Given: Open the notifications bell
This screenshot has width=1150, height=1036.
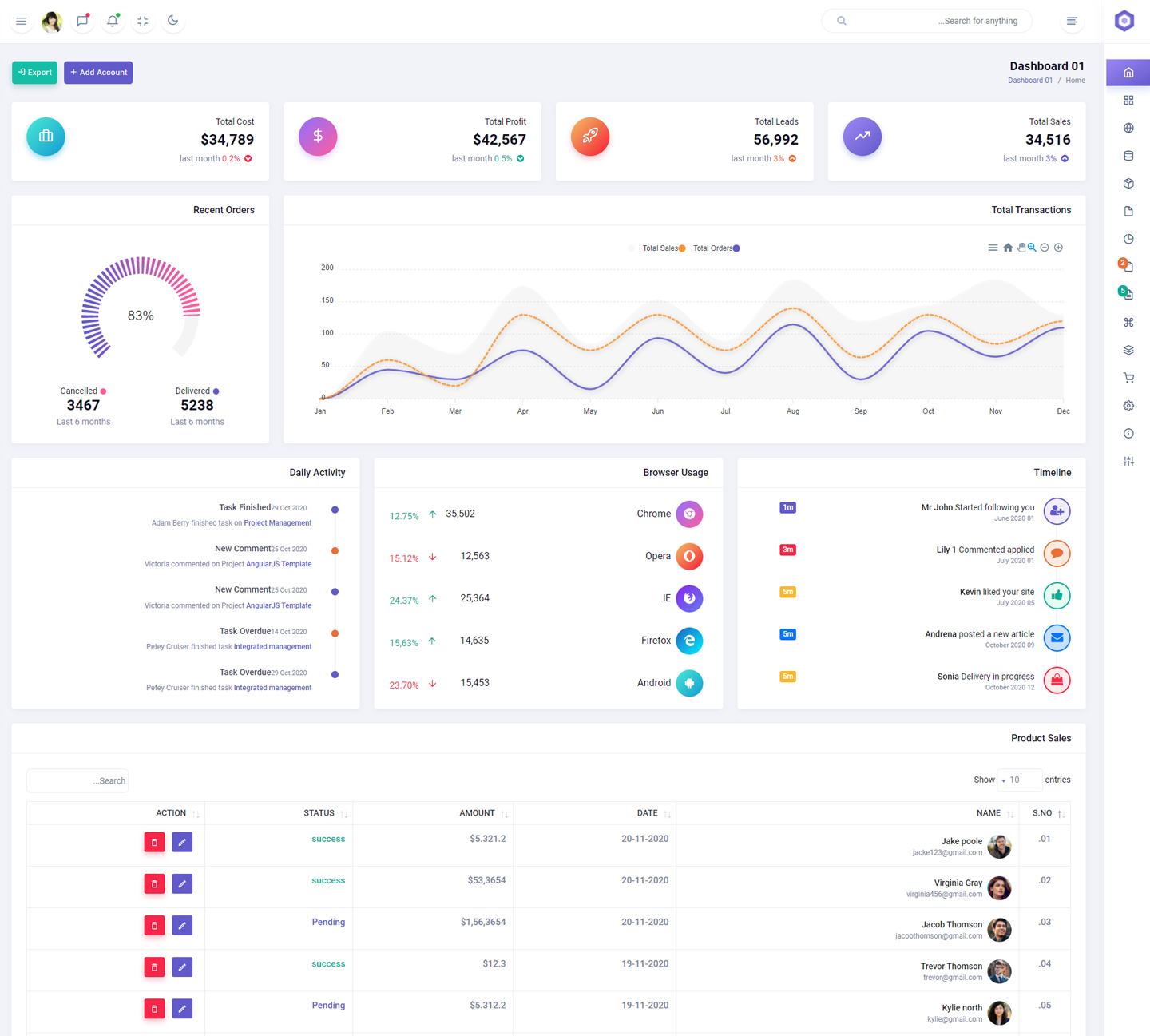Looking at the screenshot, I should 113,21.
